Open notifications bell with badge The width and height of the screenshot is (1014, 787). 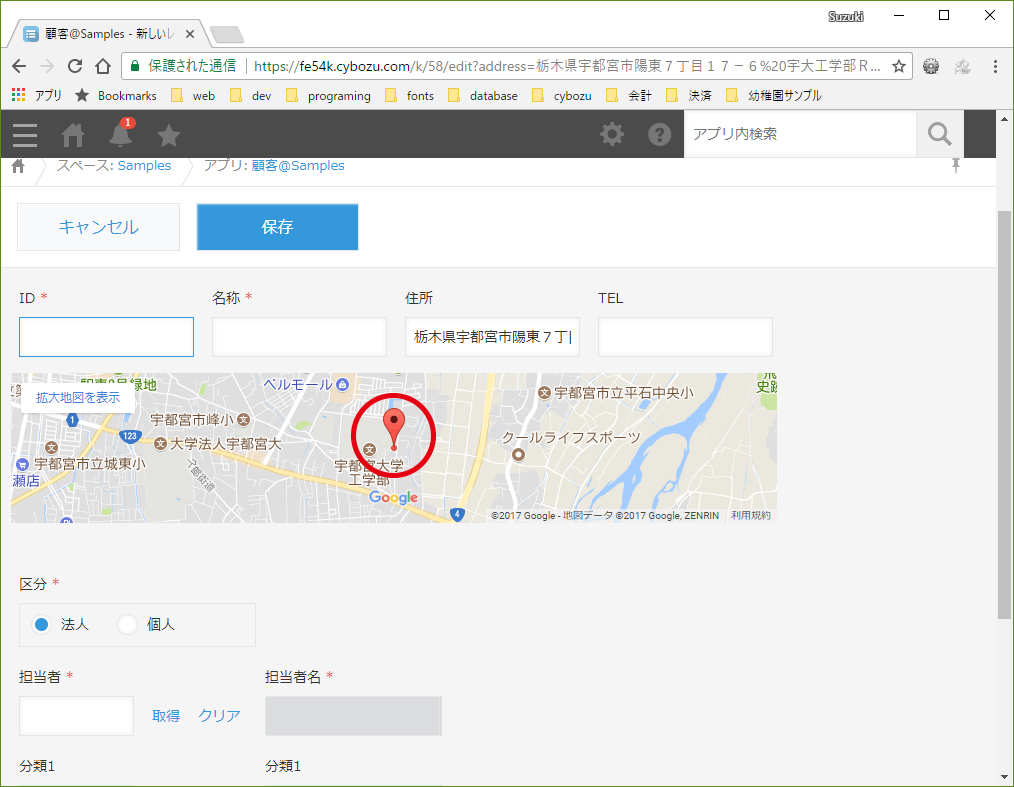pos(120,133)
